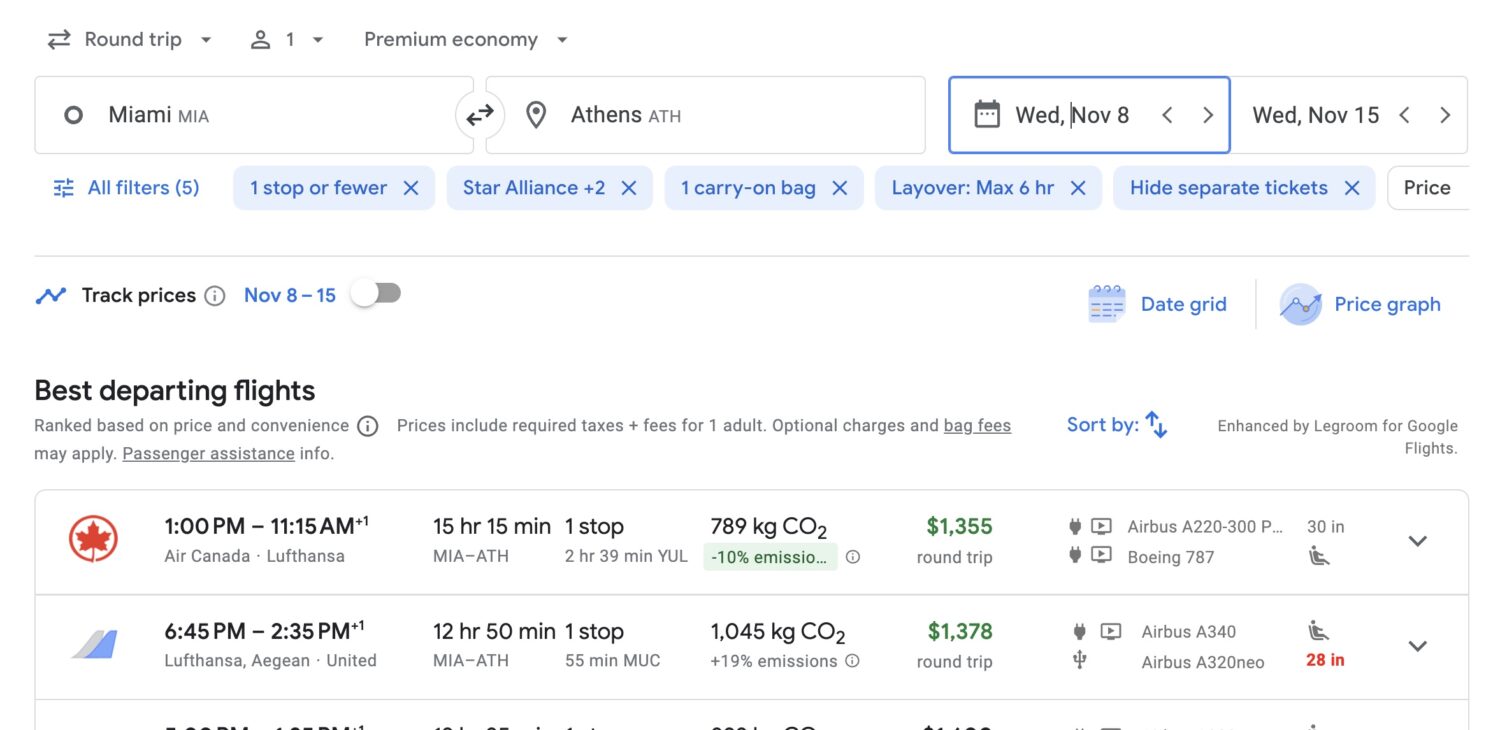This screenshot has height=730, width=1500.
Task: Open the Date grid view
Action: 1158,303
